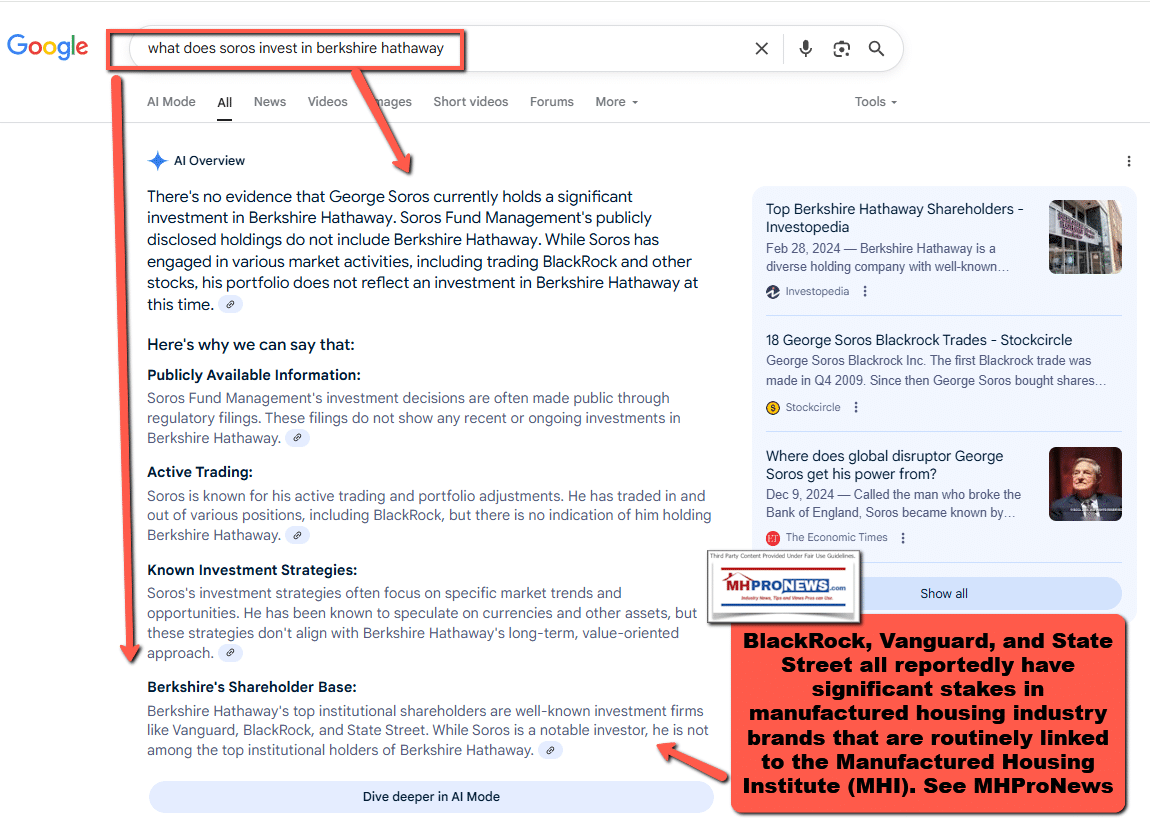1150x818 pixels.
Task: Open source link icon in Publicly Available Information
Action: coord(297,438)
